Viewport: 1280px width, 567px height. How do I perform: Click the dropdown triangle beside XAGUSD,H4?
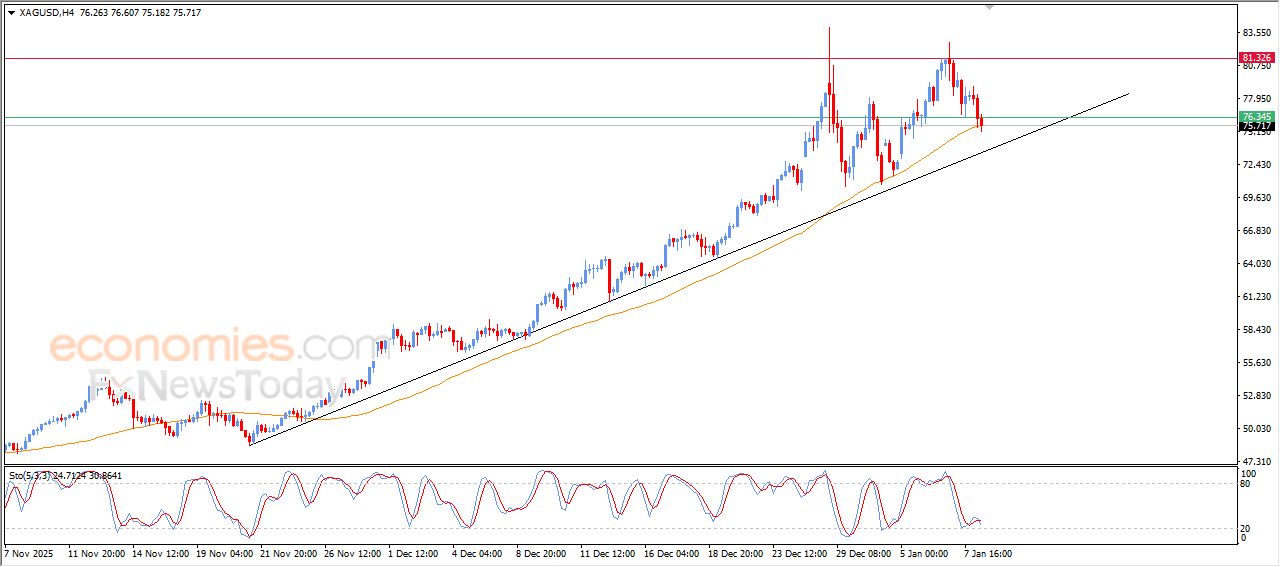click(x=11, y=13)
